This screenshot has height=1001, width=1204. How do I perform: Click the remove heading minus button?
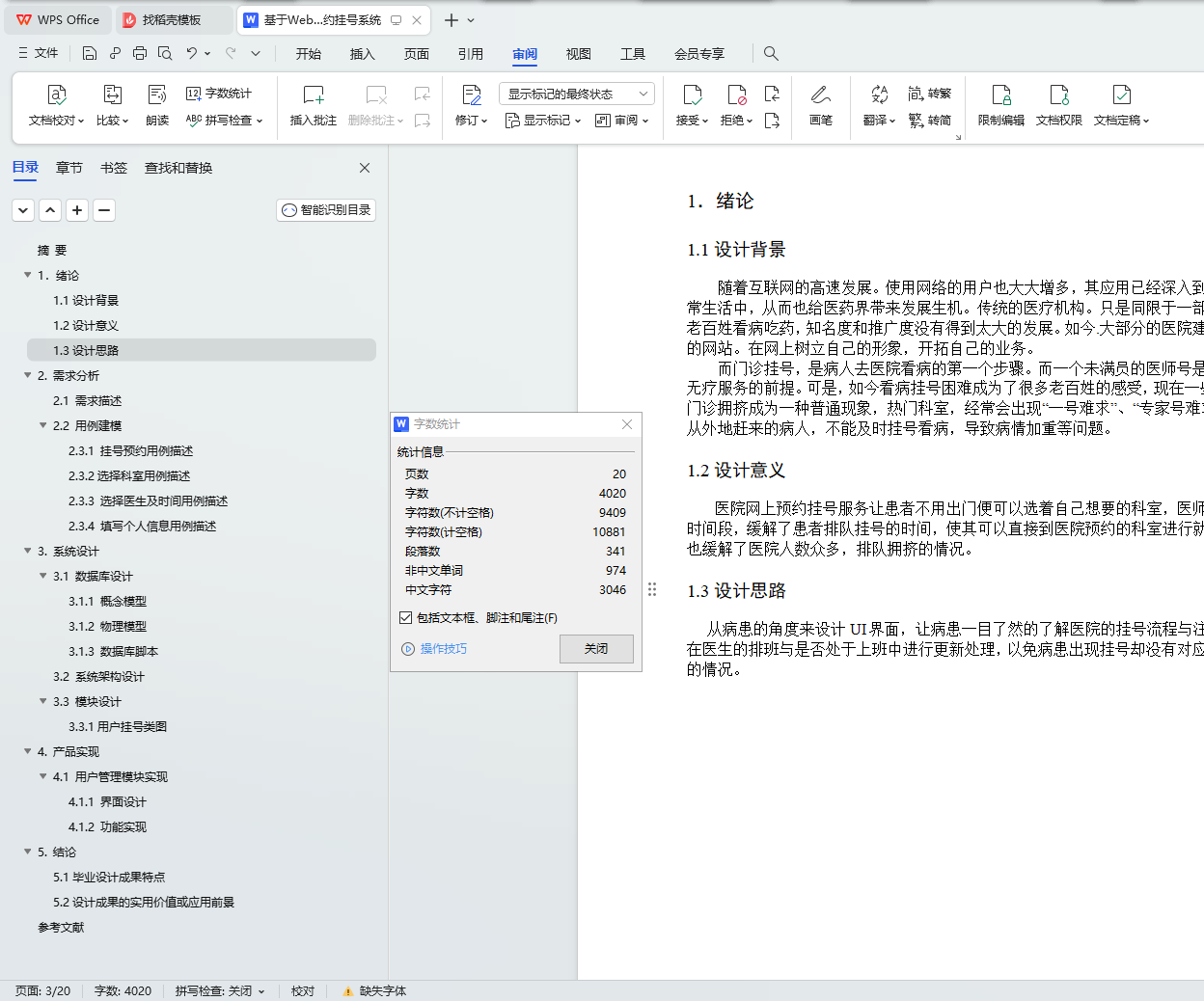click(x=104, y=210)
